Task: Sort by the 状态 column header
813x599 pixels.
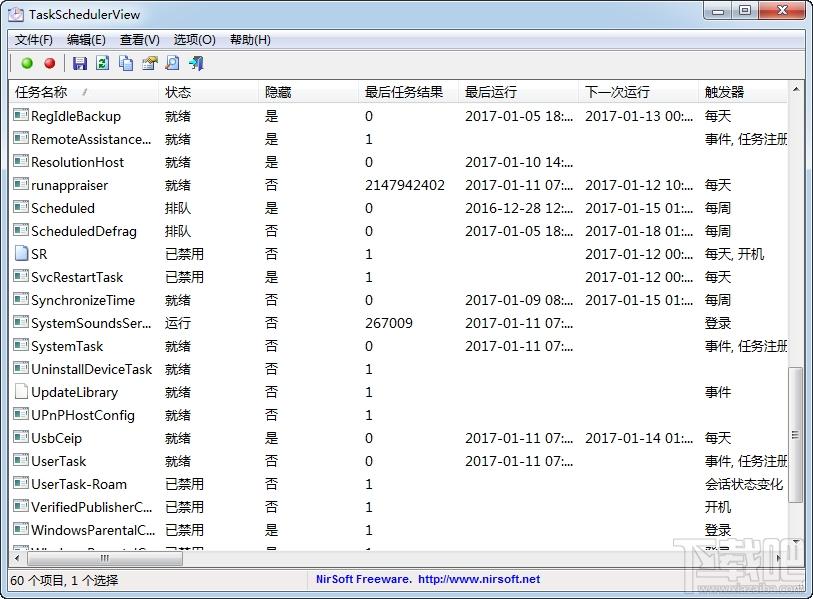Action: [208, 92]
